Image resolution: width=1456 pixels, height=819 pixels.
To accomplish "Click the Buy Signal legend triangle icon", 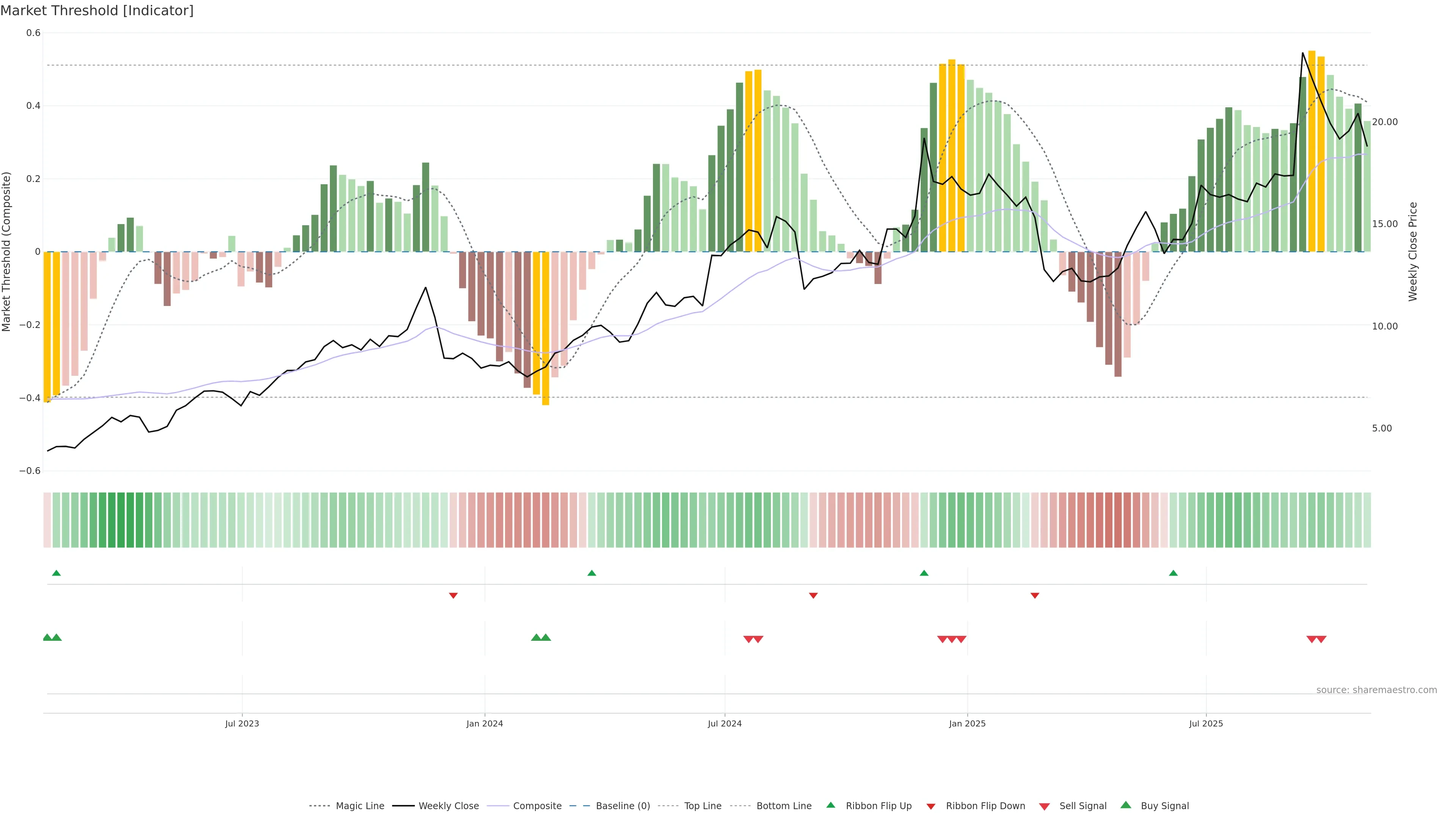I will 1126,805.
